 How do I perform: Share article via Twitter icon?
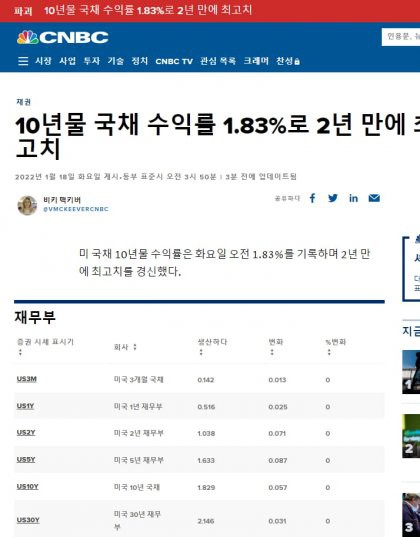[333, 198]
